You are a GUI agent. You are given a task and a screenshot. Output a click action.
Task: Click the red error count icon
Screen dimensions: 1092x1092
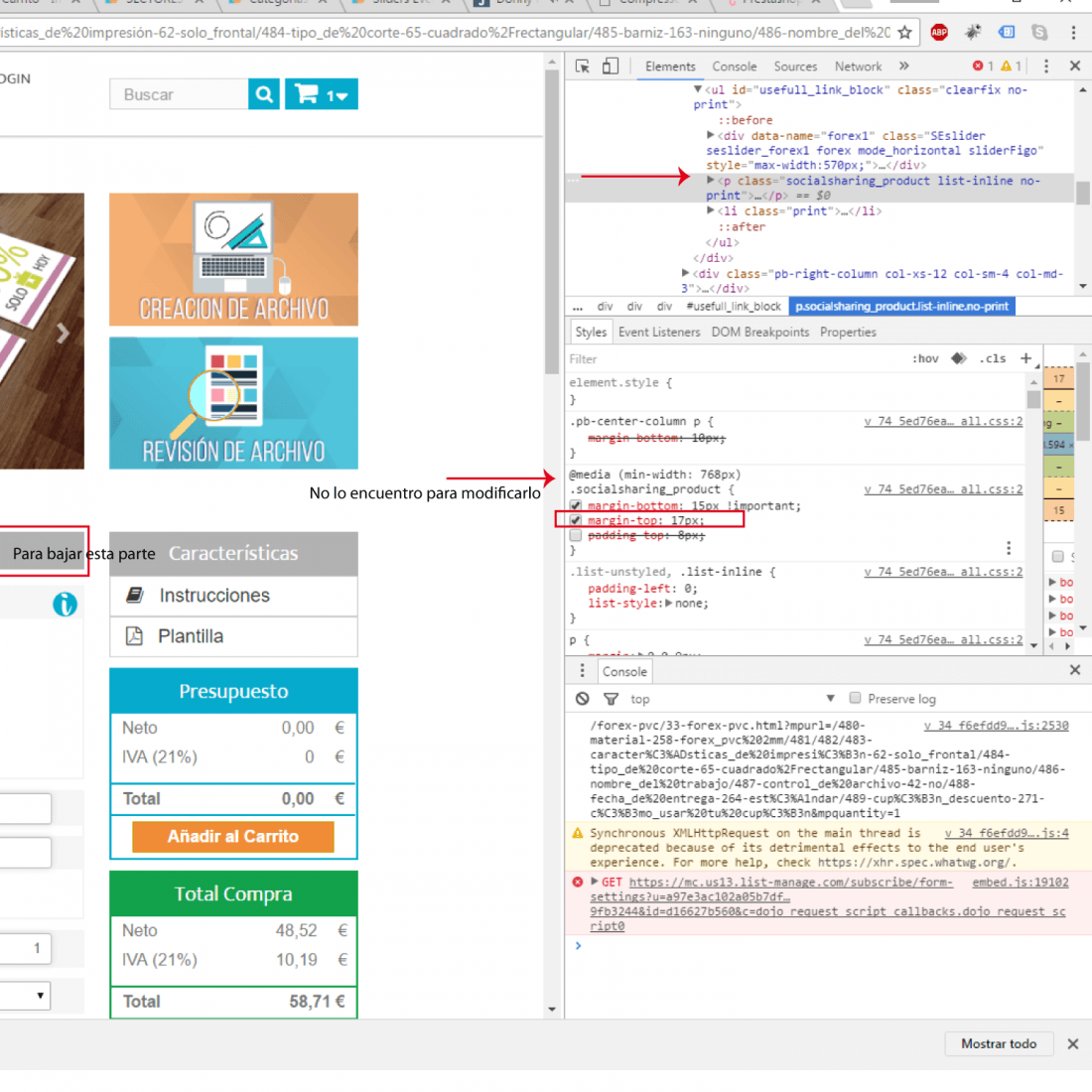(x=978, y=67)
